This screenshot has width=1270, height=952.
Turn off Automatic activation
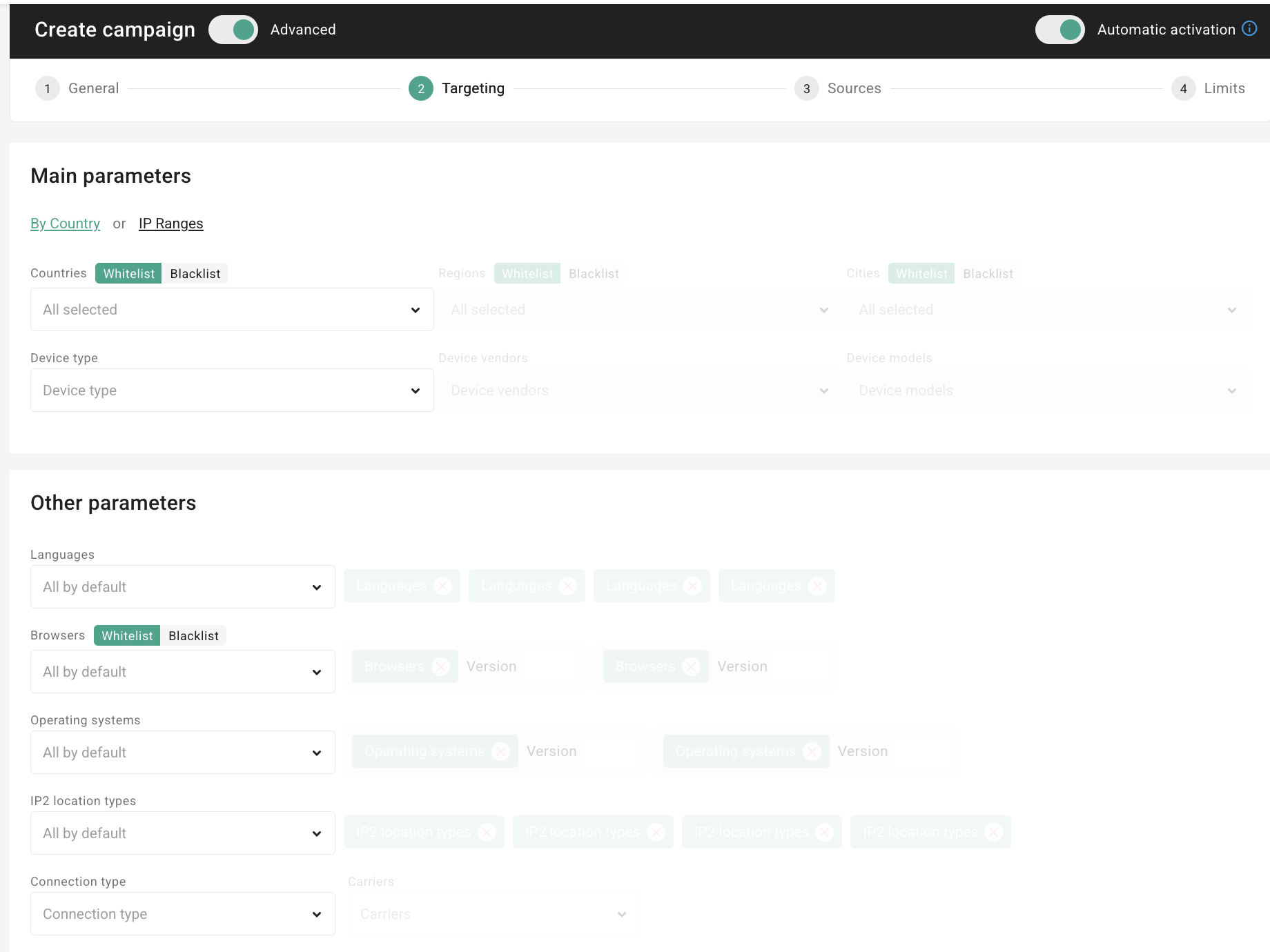(x=1060, y=30)
